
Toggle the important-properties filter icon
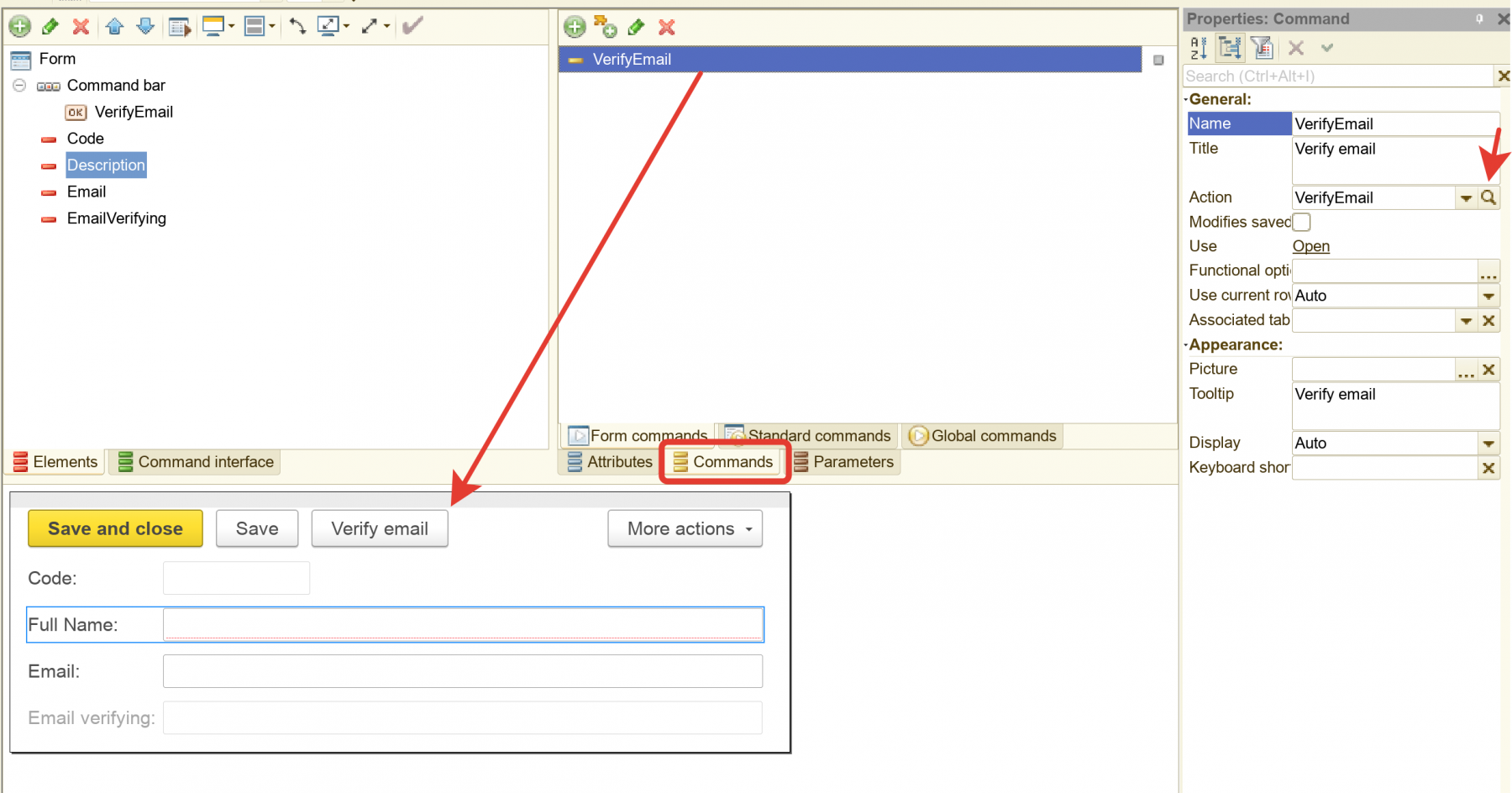click(1262, 48)
